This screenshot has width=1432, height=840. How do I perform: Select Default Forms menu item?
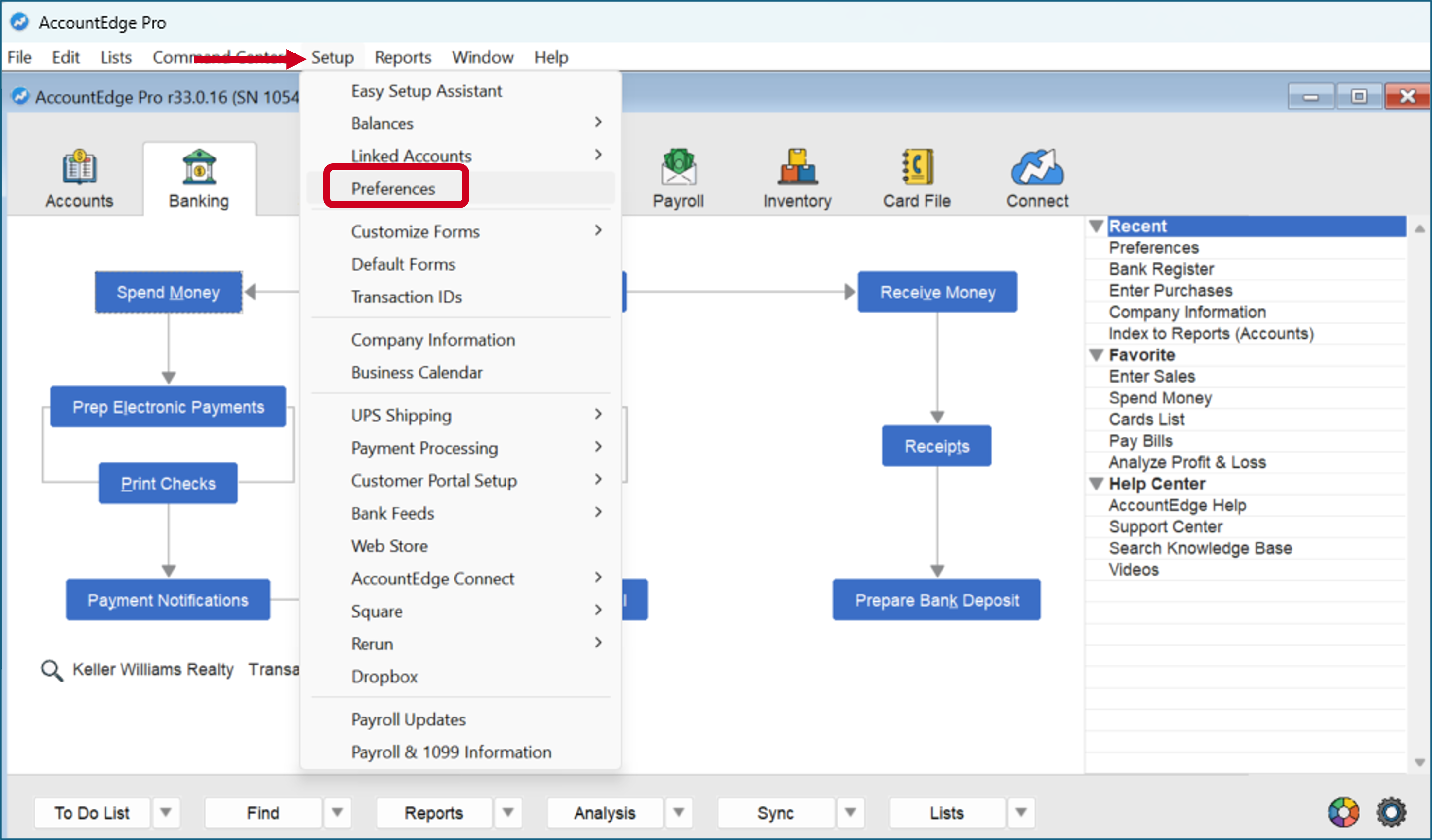tap(460, 264)
